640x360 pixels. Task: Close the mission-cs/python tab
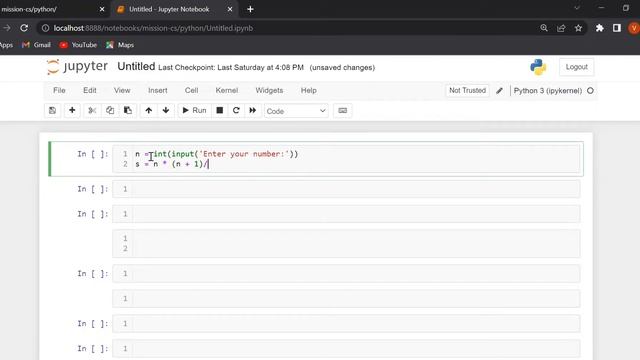tap(102, 9)
